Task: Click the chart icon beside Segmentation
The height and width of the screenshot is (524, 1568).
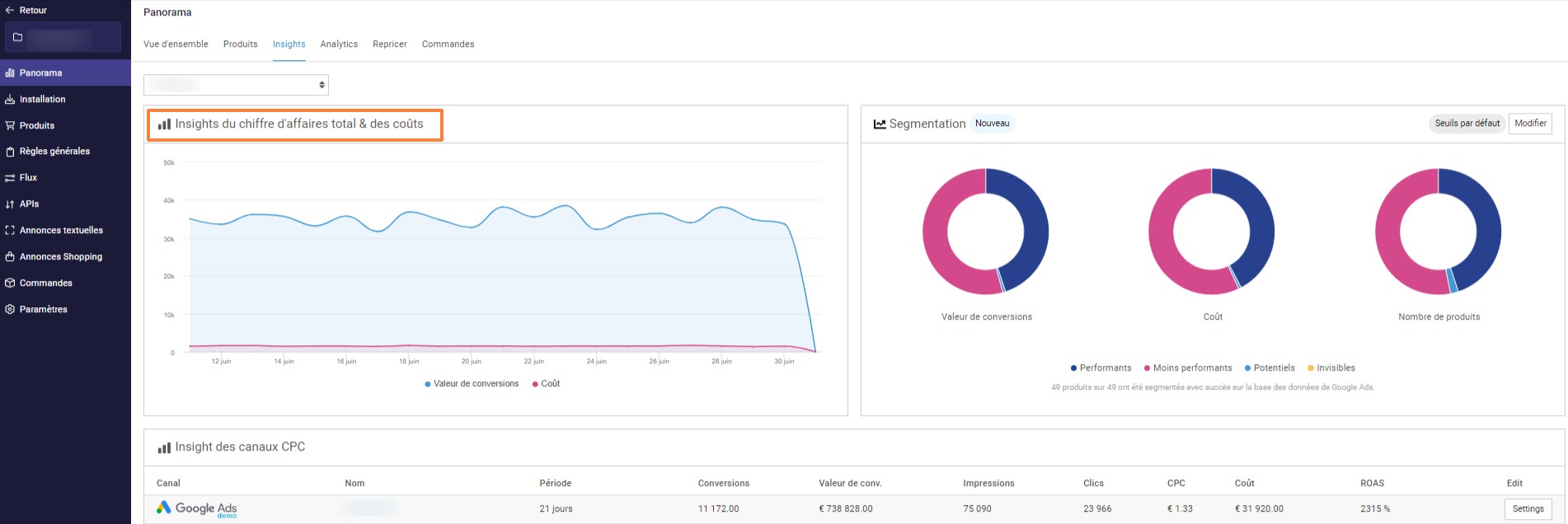Action: tap(880, 124)
